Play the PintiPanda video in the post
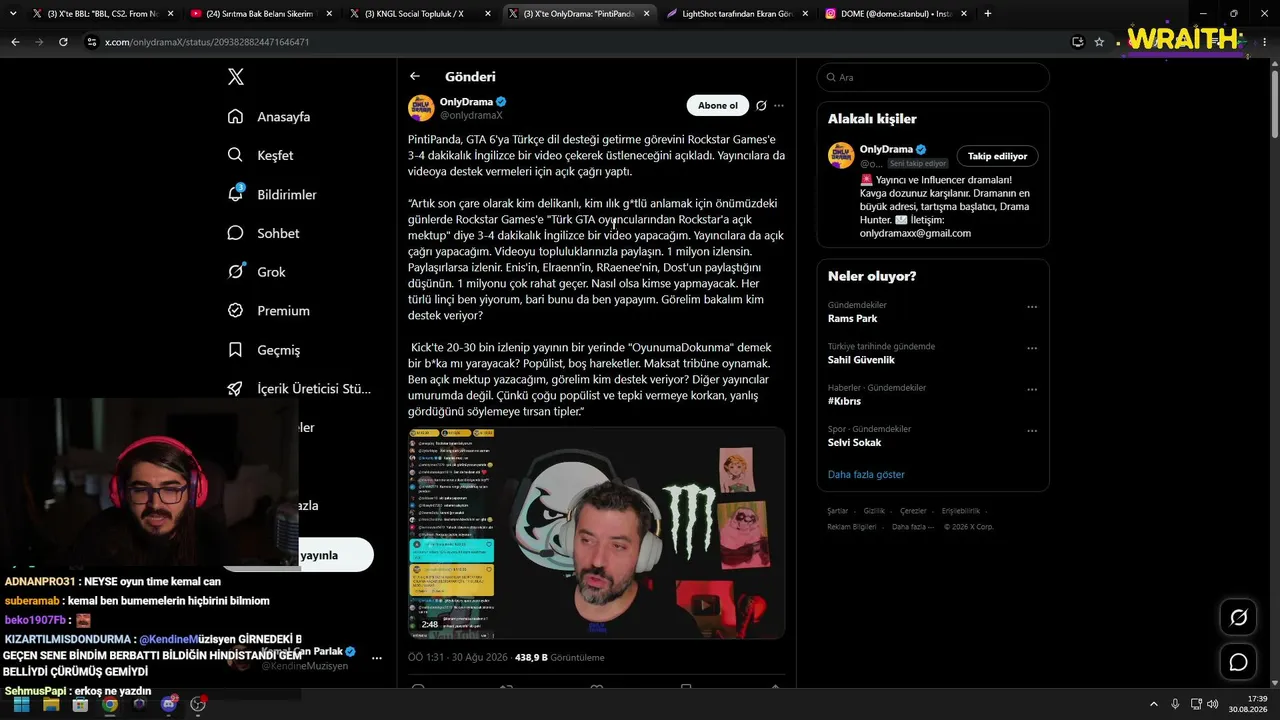The width and height of the screenshot is (1280, 720). [596, 533]
